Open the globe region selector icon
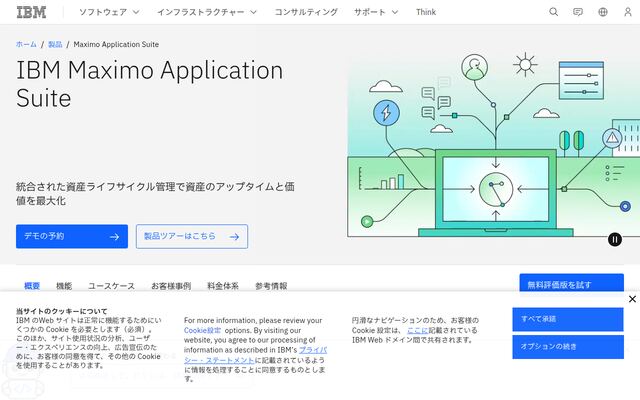This screenshot has height=400, width=640. coord(603,12)
